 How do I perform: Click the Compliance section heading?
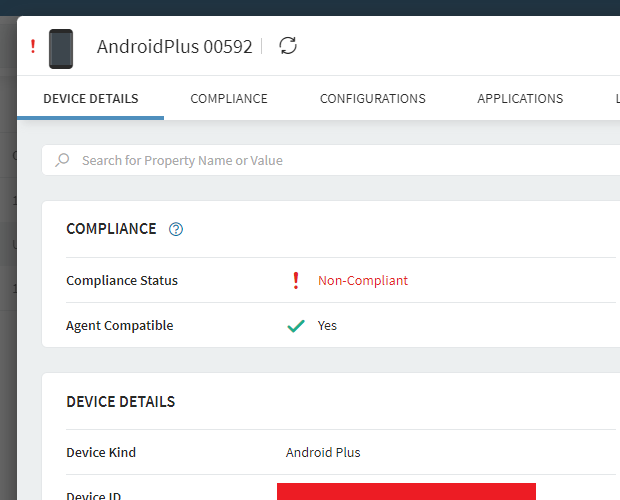click(x=111, y=229)
